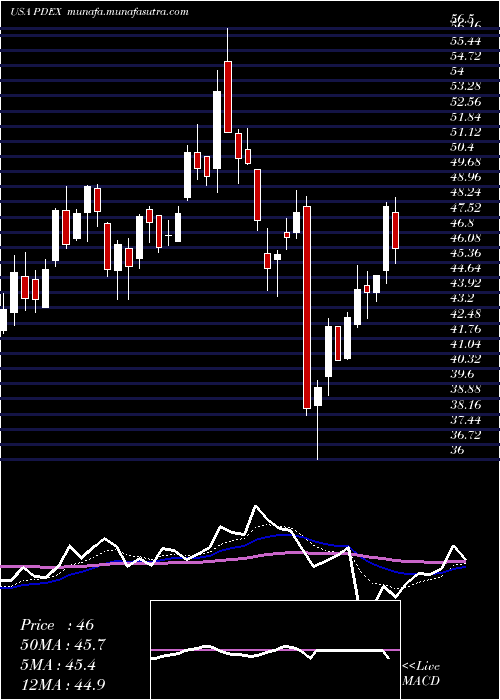Click the 44.64 price axis label
The image size is (500, 700).
(x=466, y=268)
